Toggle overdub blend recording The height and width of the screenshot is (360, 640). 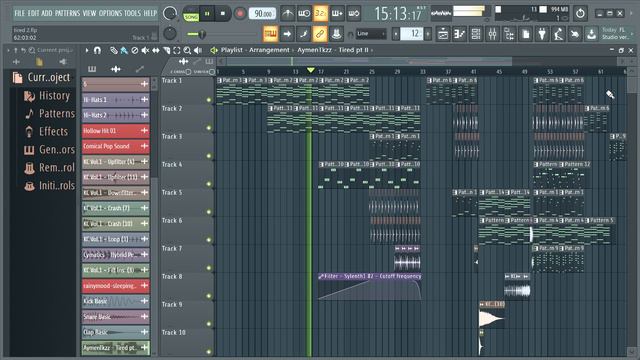(337, 13)
